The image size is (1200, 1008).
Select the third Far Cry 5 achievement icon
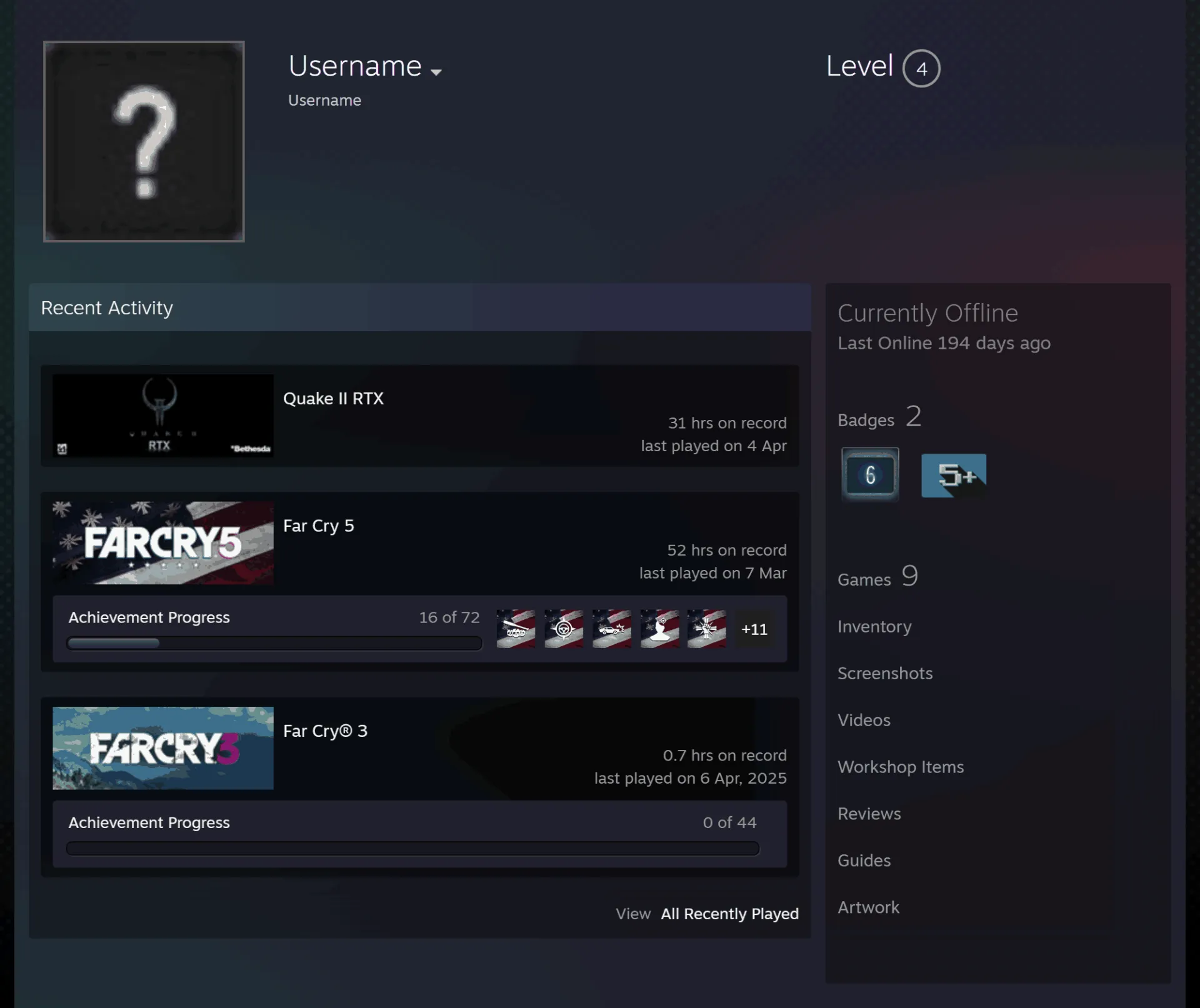pyautogui.click(x=612, y=629)
